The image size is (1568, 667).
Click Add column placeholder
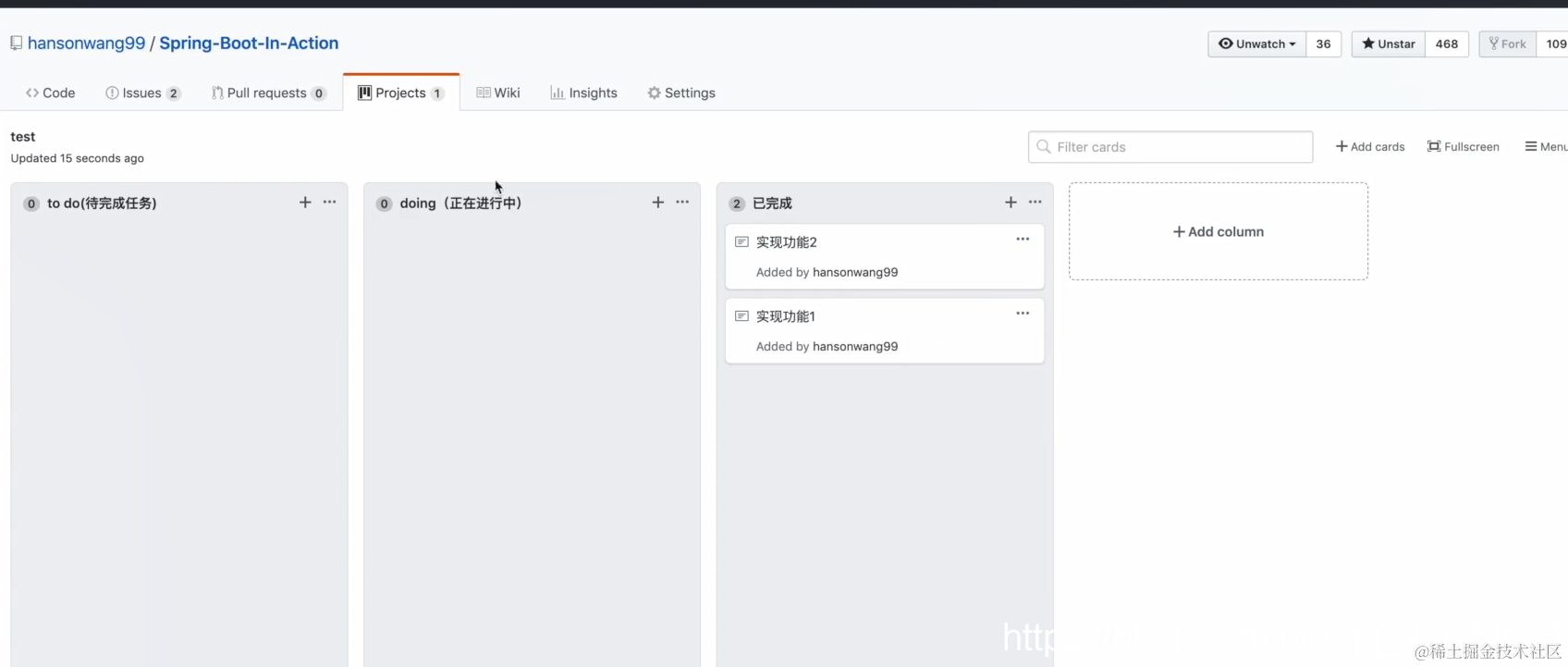[1219, 231]
